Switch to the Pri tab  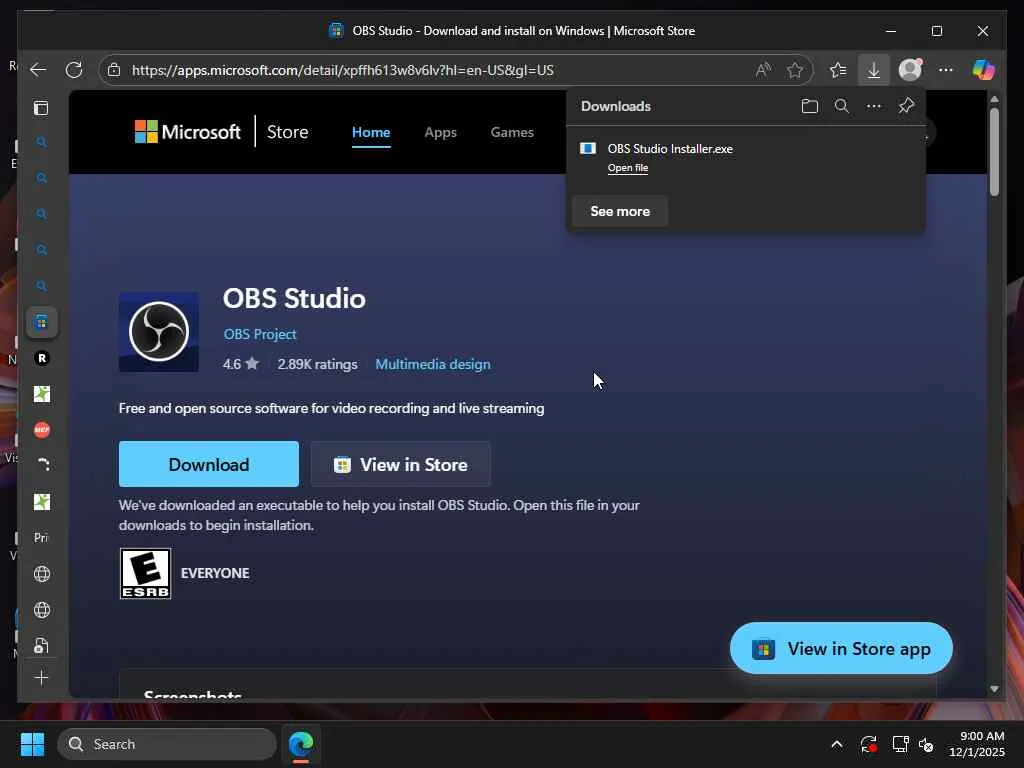tap(41, 537)
